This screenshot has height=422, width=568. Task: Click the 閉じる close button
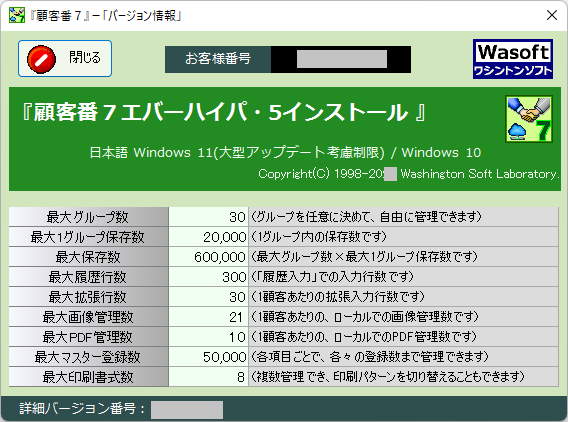point(65,58)
